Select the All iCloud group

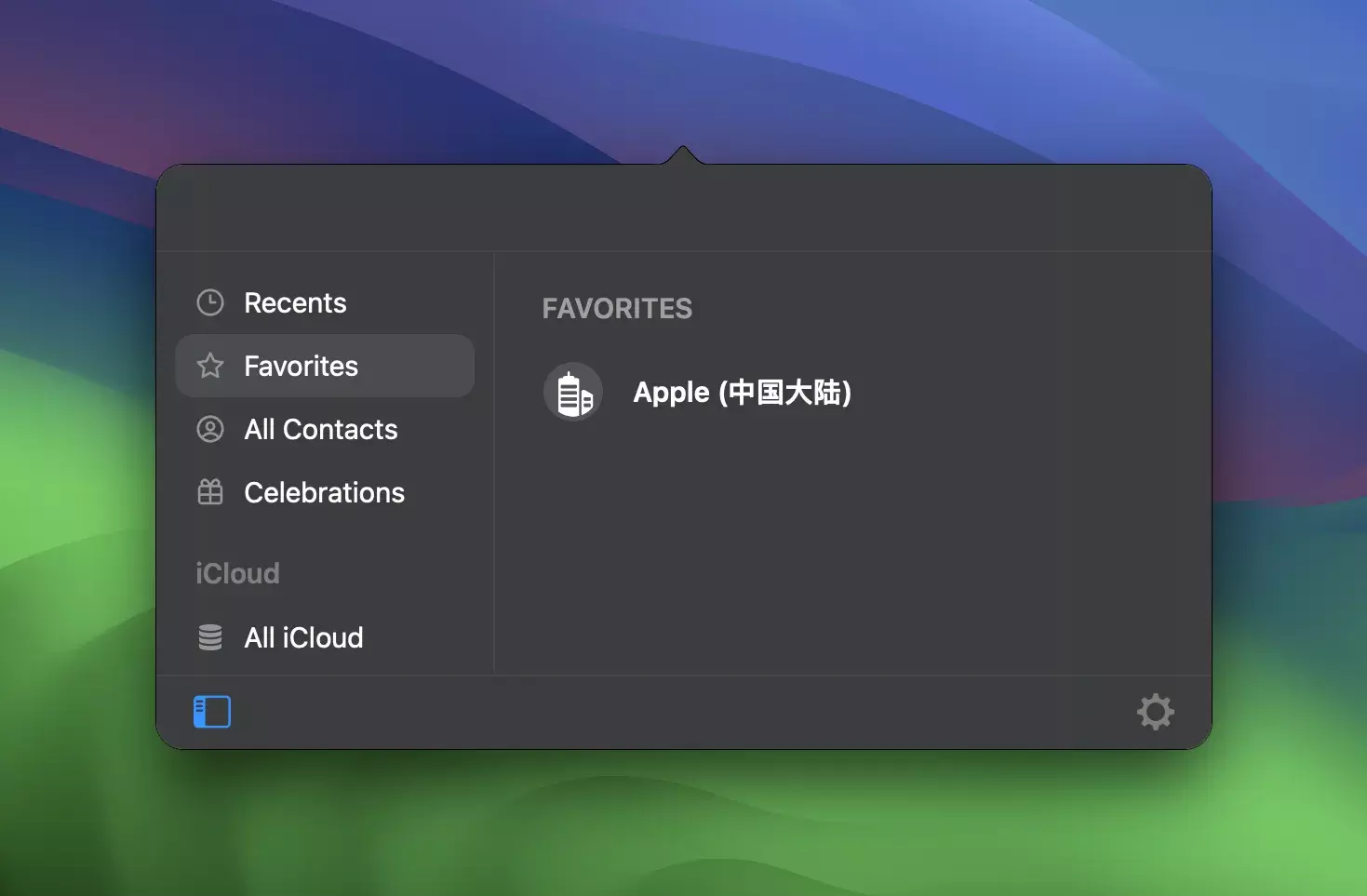tap(325, 637)
